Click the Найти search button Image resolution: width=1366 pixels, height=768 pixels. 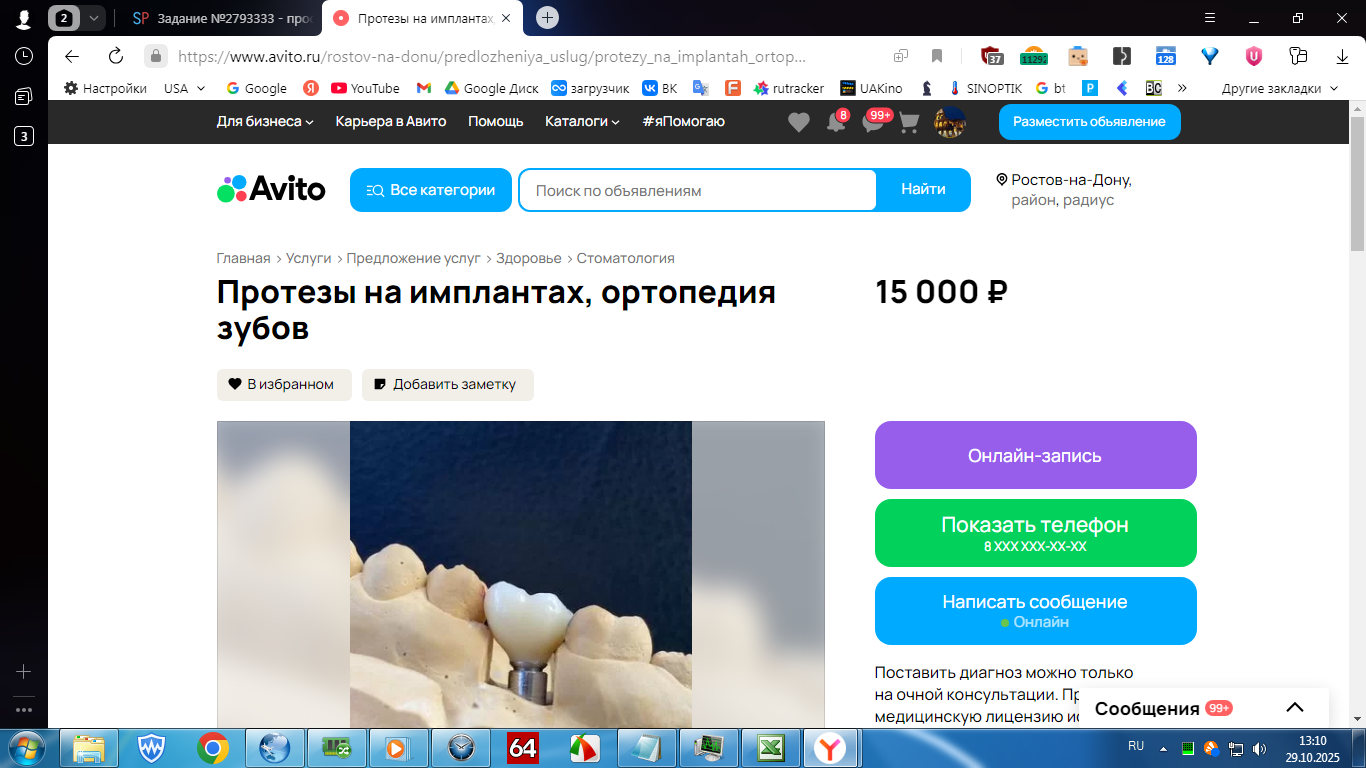tap(923, 190)
